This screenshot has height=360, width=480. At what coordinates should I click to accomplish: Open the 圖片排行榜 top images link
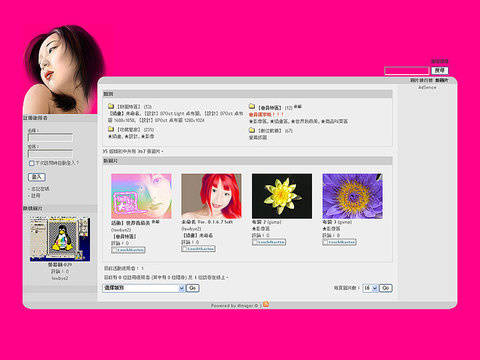point(421,80)
